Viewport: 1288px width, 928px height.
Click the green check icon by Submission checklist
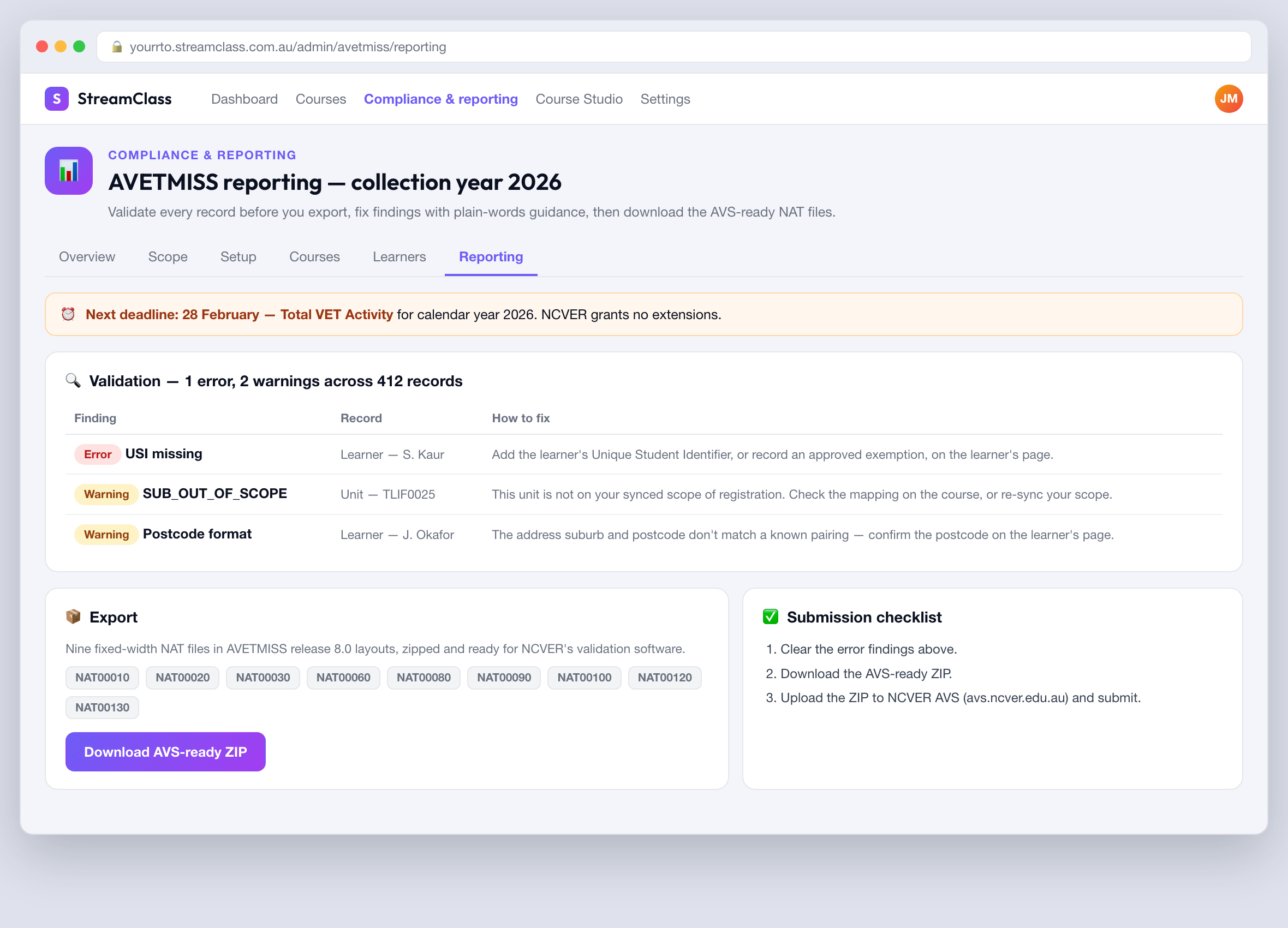point(770,616)
